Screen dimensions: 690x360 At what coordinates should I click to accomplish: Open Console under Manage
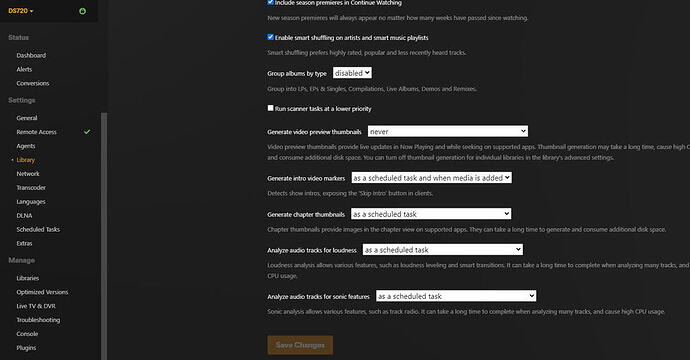[x=27, y=334]
